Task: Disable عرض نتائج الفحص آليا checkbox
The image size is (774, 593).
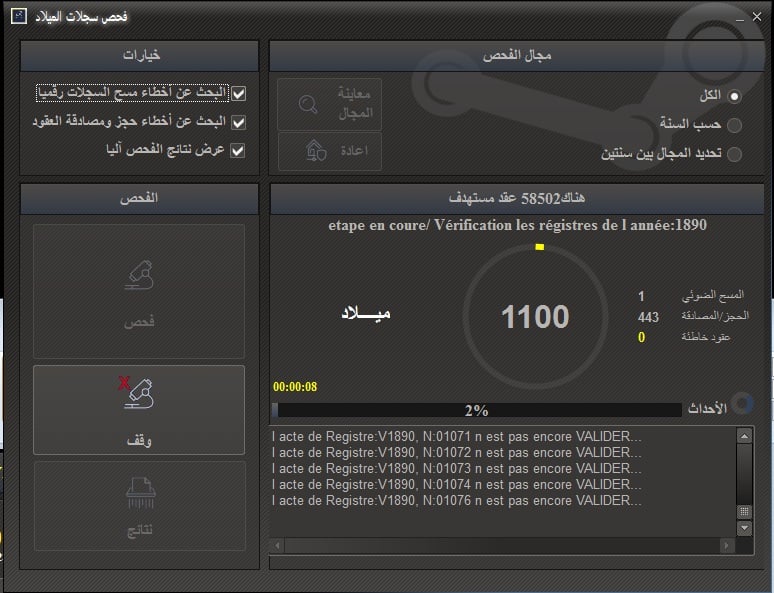Action: click(x=238, y=150)
